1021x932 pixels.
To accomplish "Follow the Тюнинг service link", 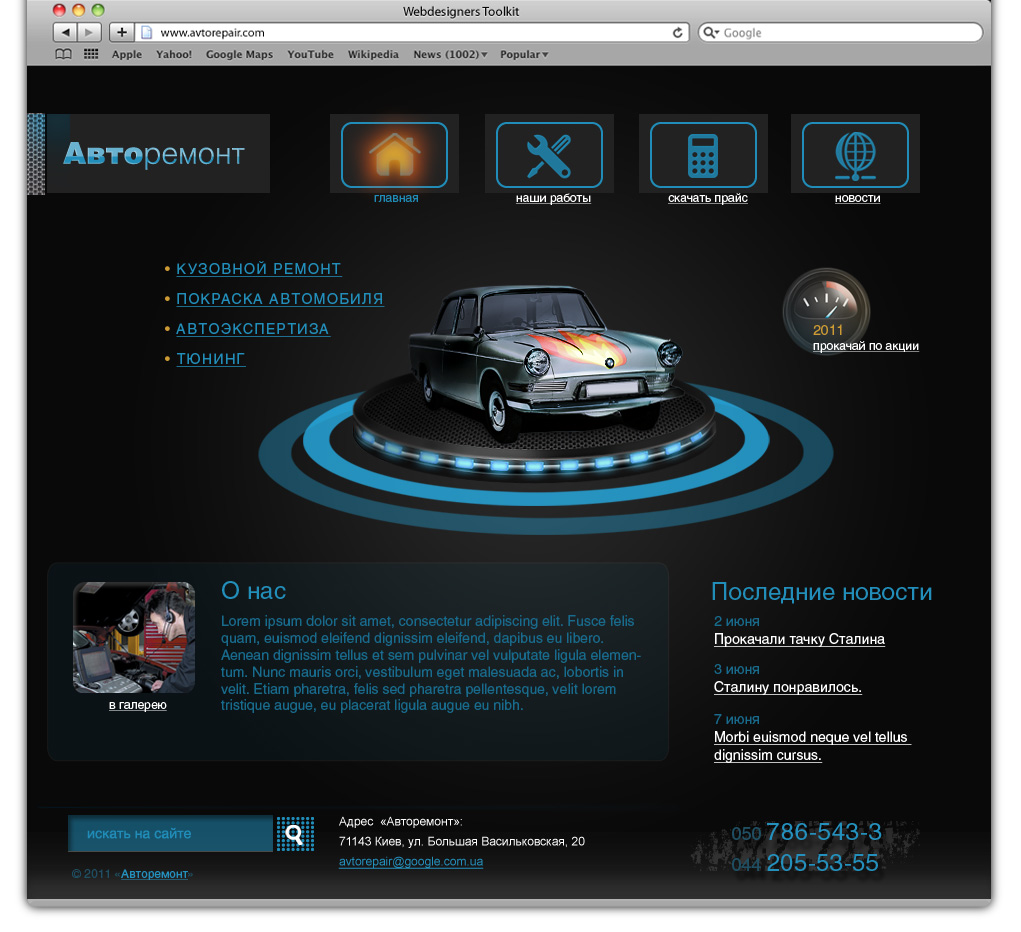I will click(x=210, y=359).
